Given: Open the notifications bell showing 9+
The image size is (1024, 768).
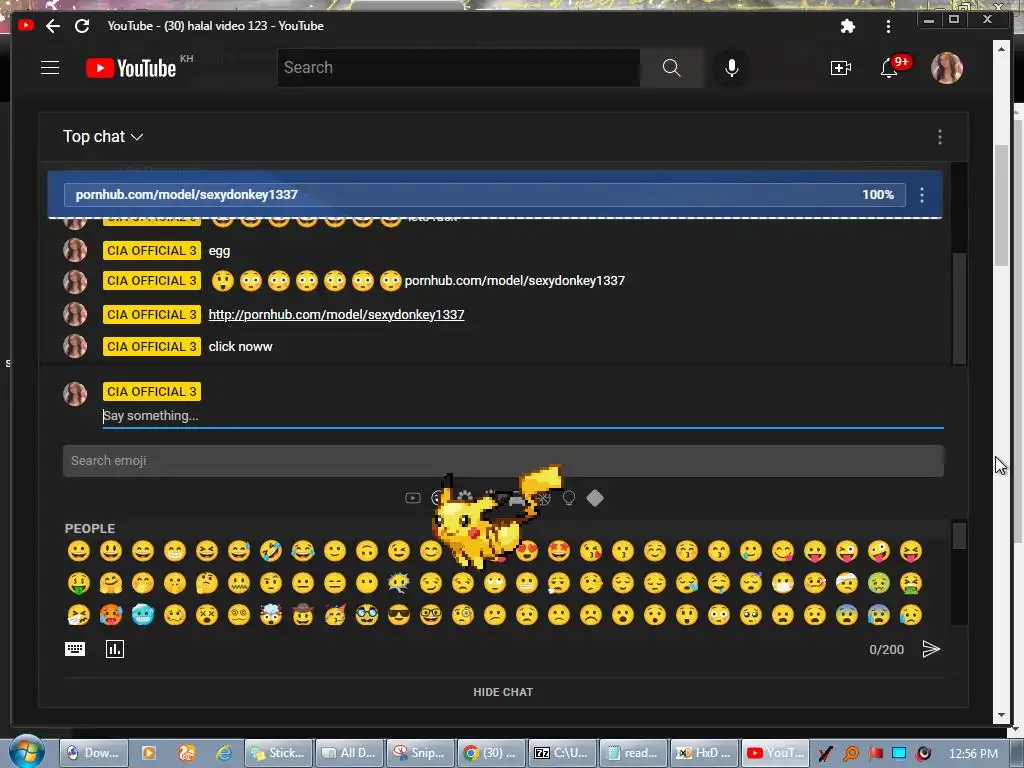Looking at the screenshot, I should tap(889, 68).
